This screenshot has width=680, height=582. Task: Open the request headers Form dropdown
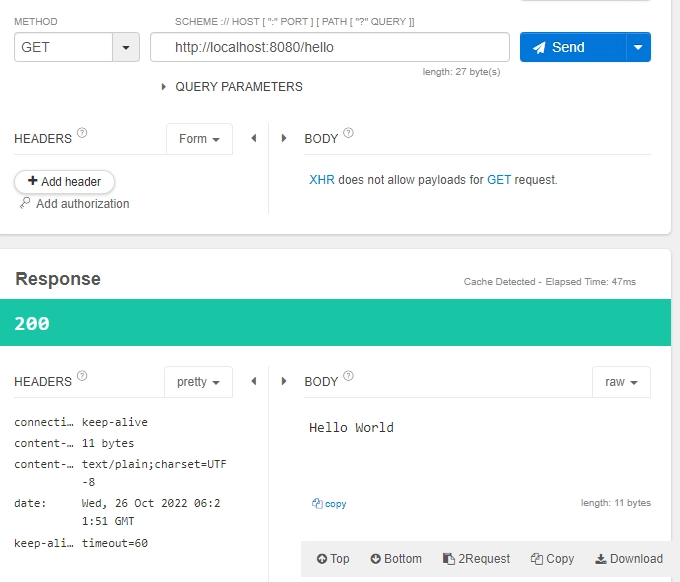pos(199,139)
